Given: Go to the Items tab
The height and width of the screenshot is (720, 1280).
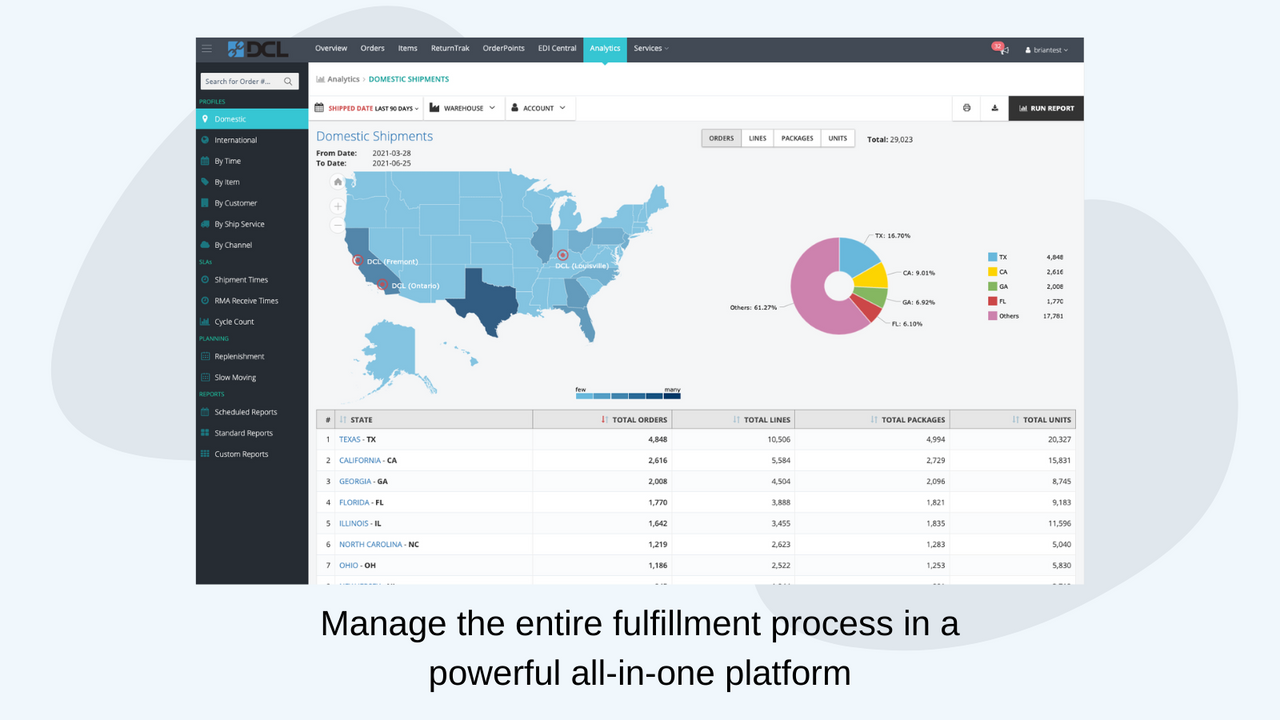Looking at the screenshot, I should (407, 48).
